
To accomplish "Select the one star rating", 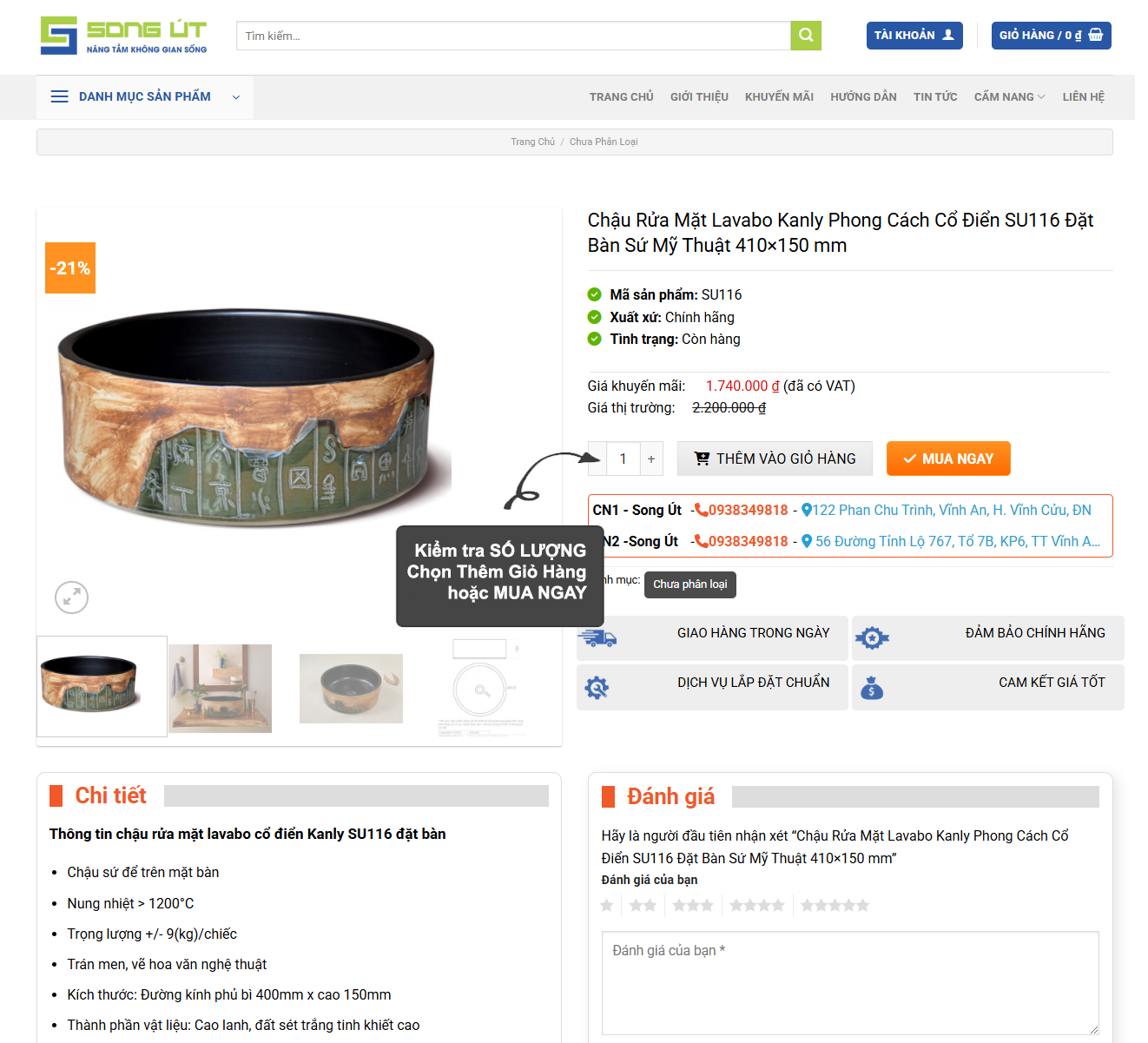I will pyautogui.click(x=607, y=906).
